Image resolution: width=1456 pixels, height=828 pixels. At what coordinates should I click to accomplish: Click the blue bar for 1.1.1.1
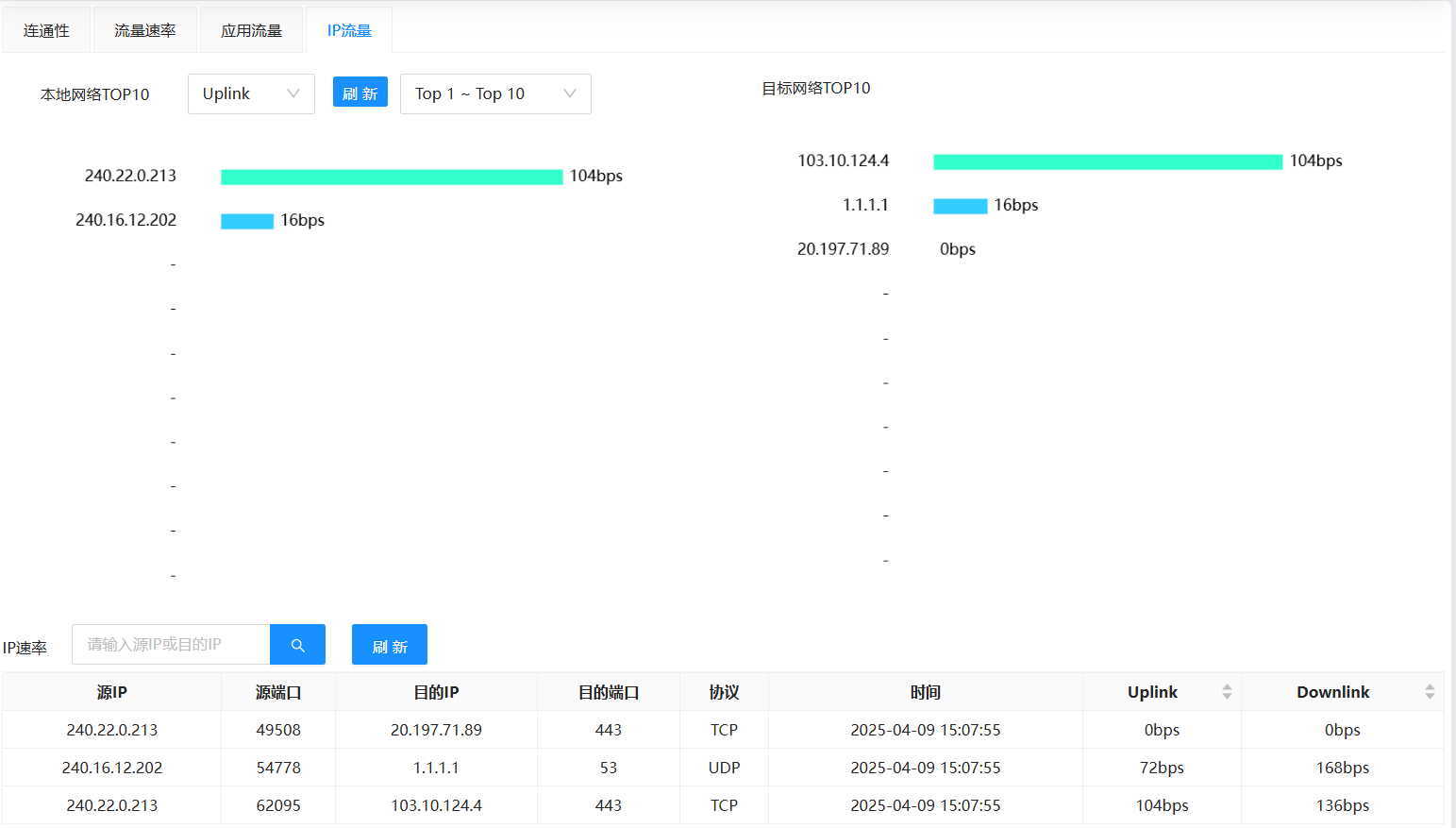(960, 207)
